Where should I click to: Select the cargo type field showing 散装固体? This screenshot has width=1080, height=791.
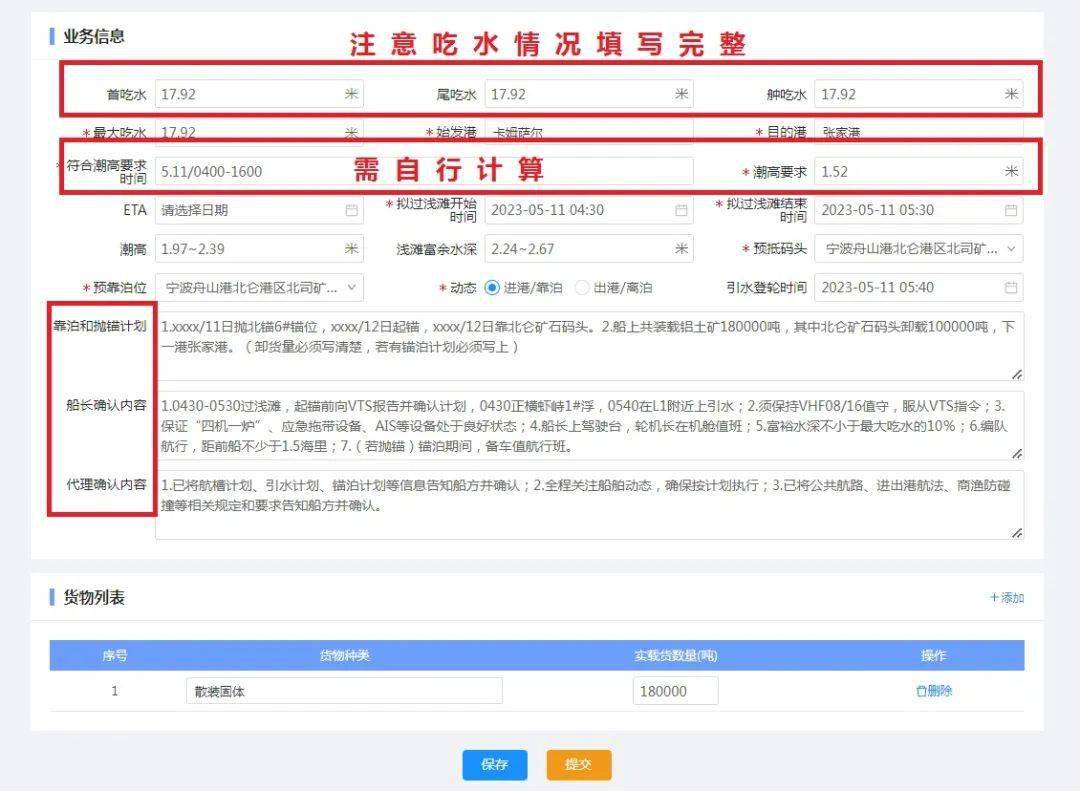click(345, 690)
